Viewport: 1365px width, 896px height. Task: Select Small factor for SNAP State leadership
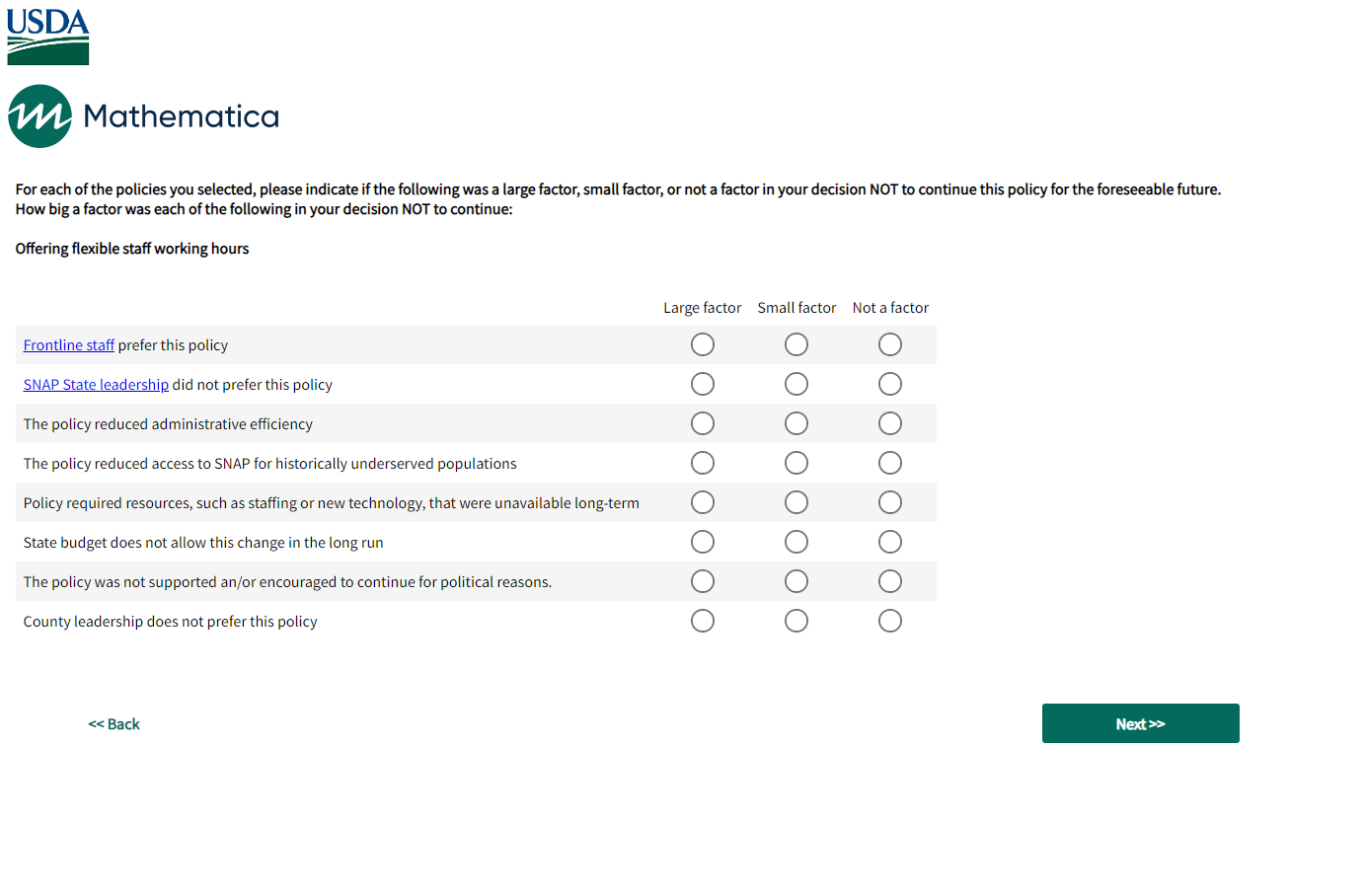[796, 384]
